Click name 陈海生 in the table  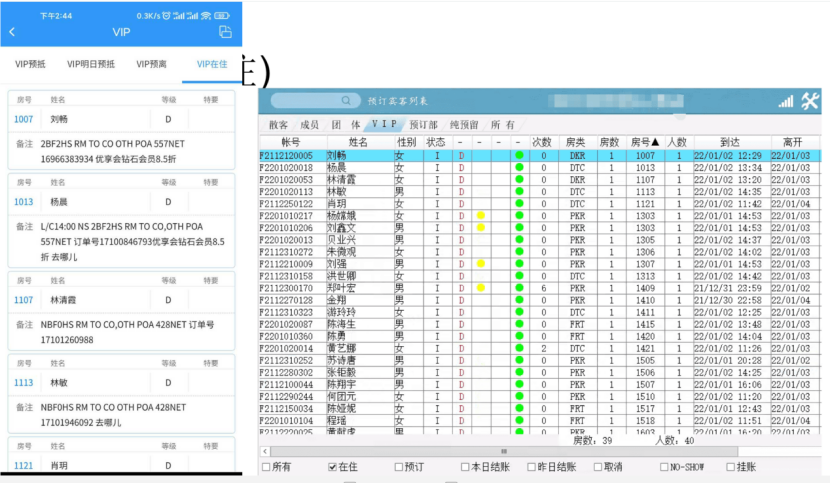pyautogui.click(x=341, y=324)
